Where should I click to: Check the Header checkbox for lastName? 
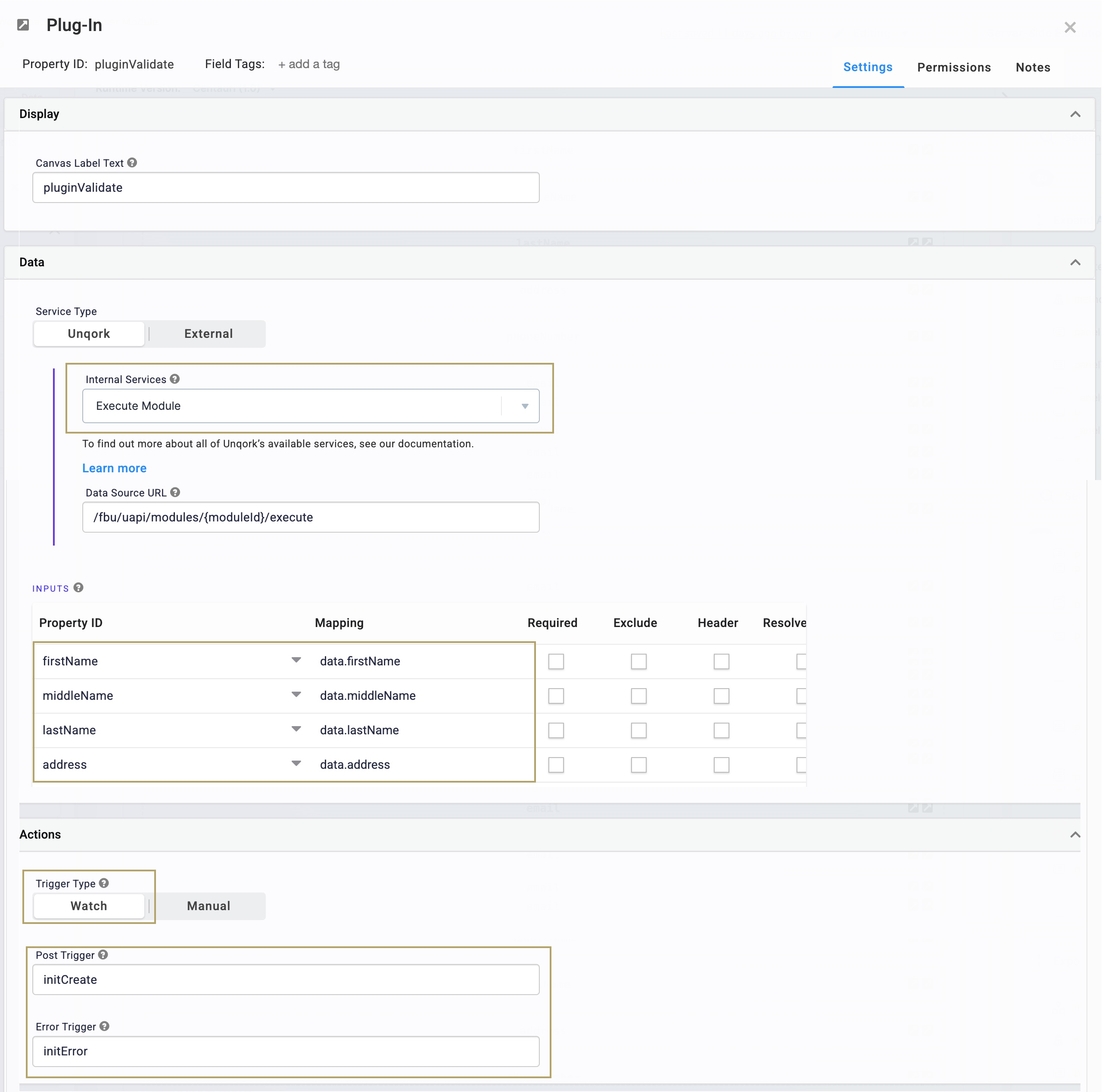point(721,730)
